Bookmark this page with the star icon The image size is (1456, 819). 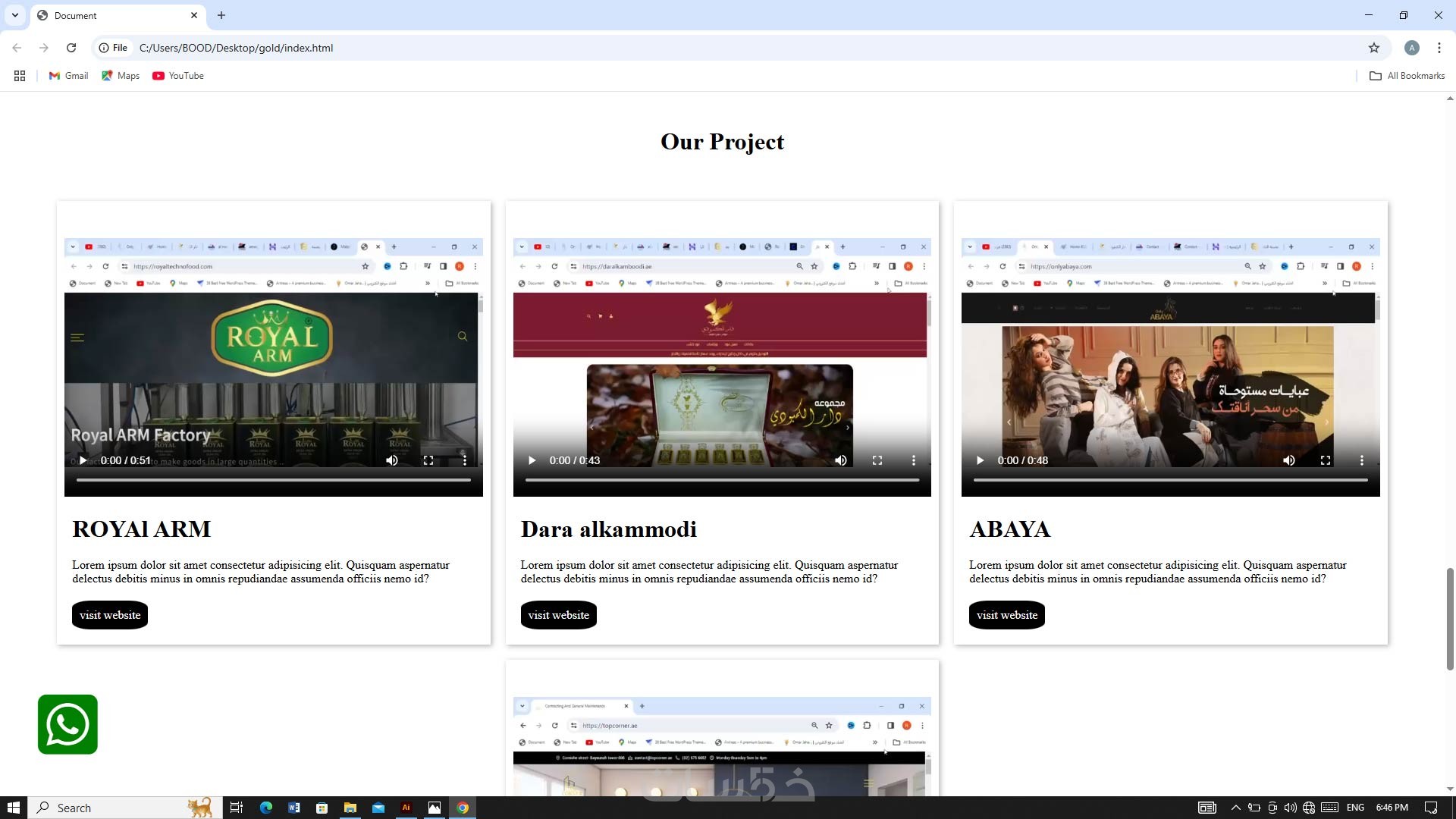click(1373, 48)
